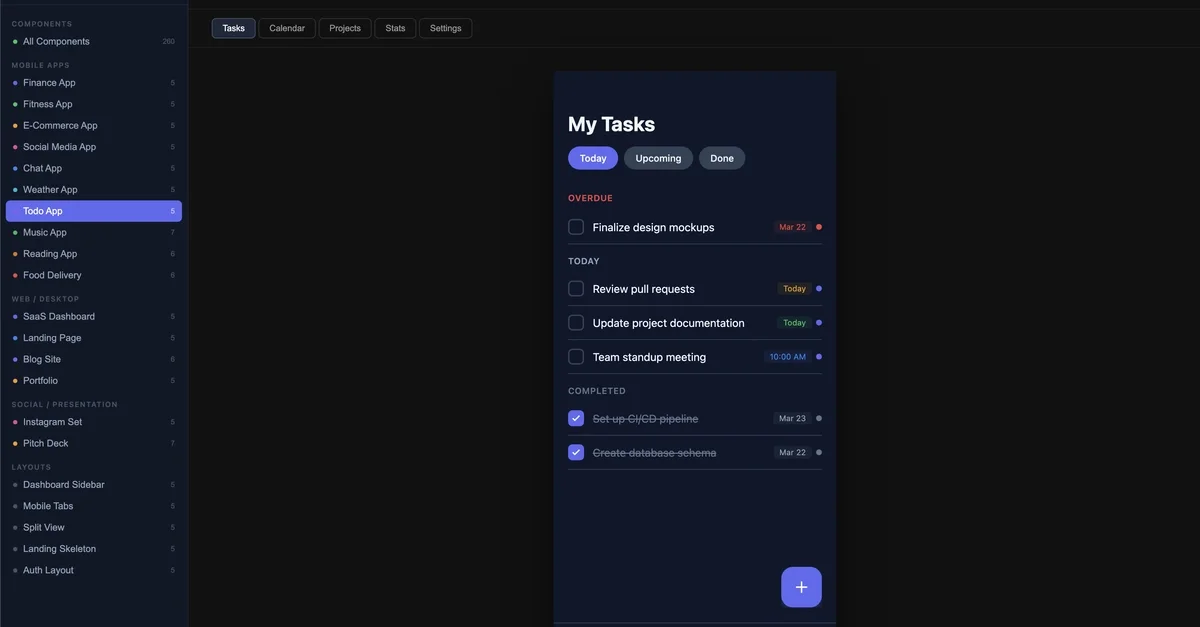Select the Stats tab
Image resolution: width=1200 pixels, height=627 pixels.
tap(395, 28)
